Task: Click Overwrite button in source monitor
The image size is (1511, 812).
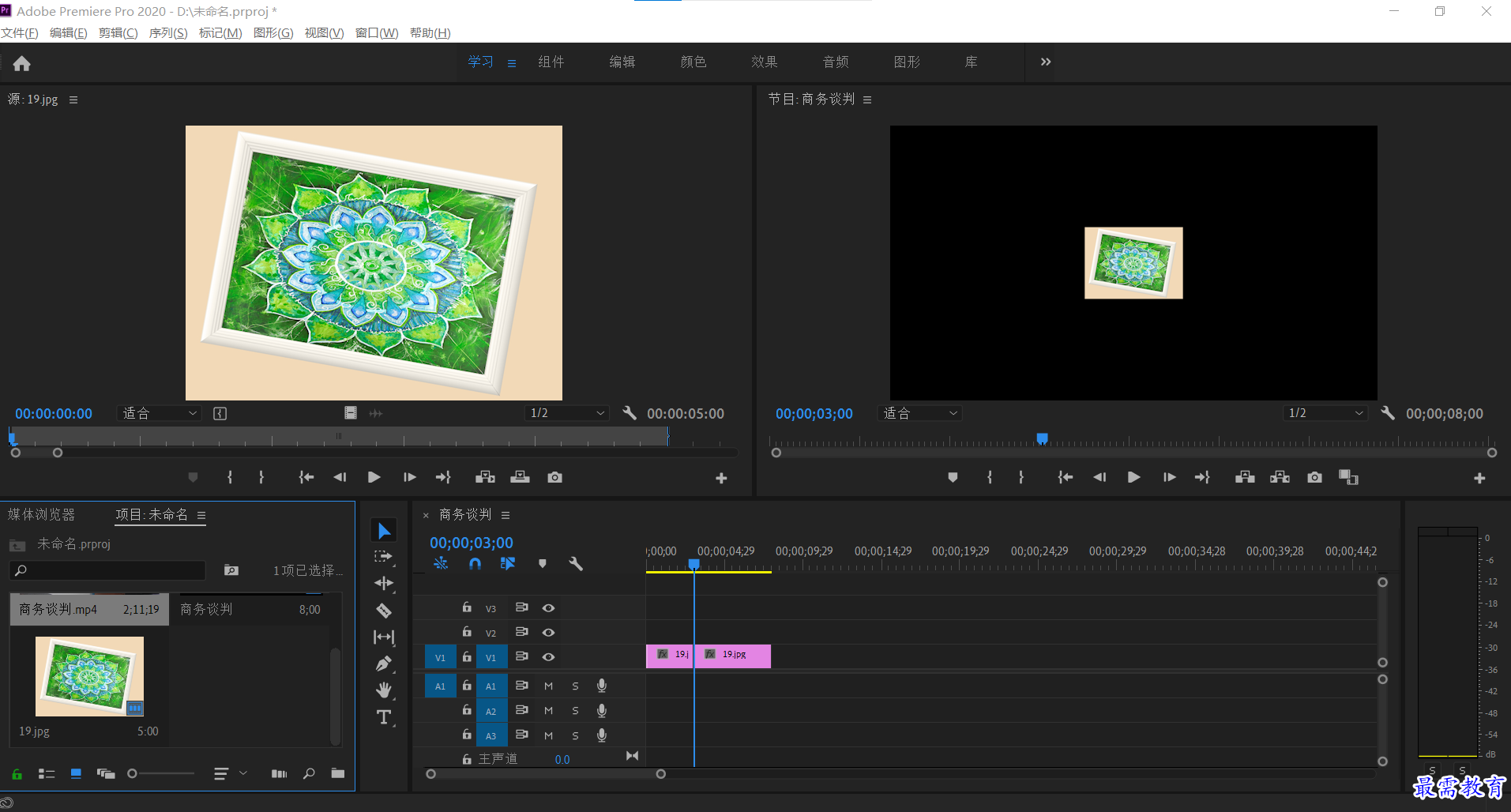Action: pyautogui.click(x=521, y=477)
